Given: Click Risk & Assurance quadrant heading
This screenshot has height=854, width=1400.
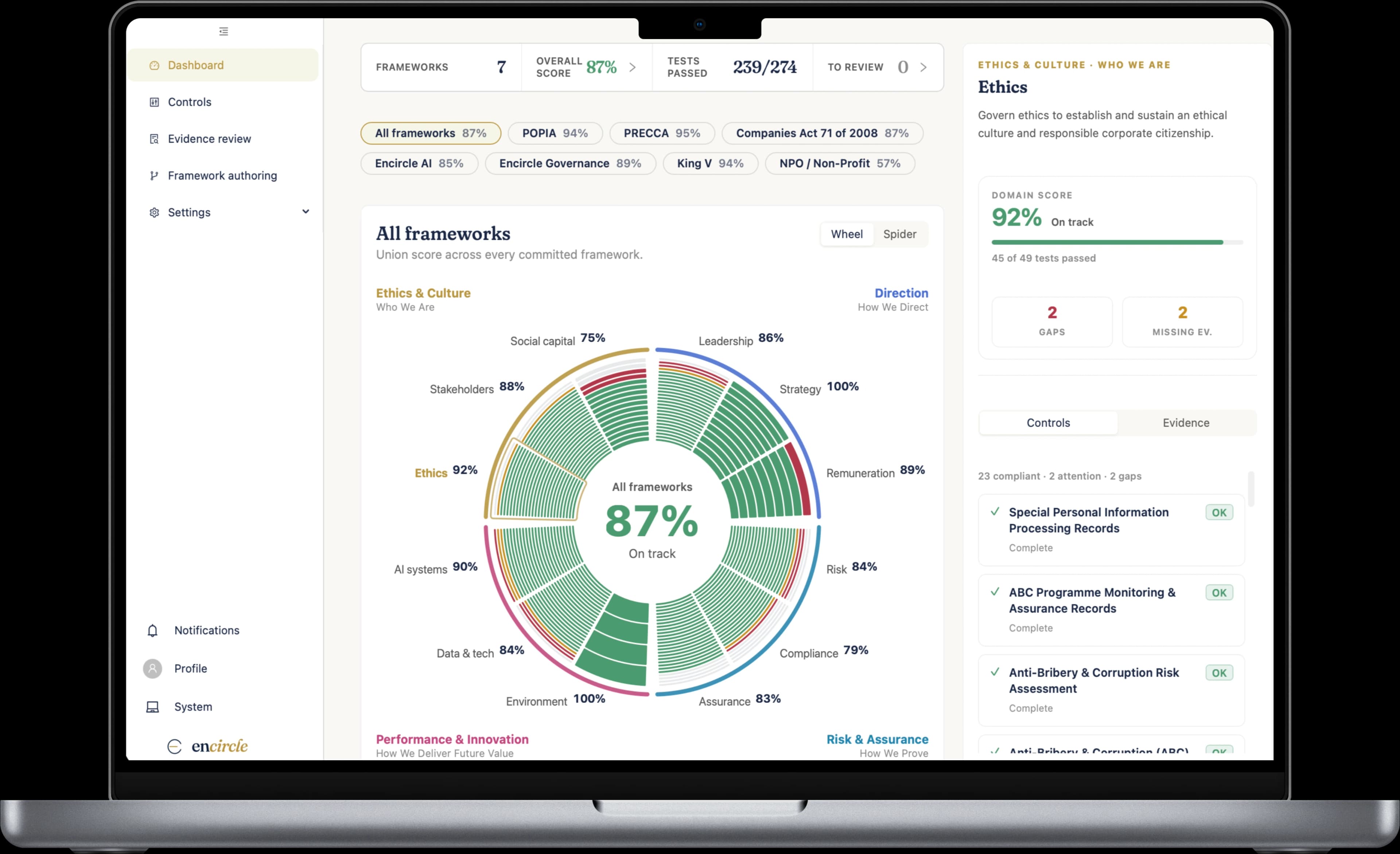Looking at the screenshot, I should pos(877,739).
